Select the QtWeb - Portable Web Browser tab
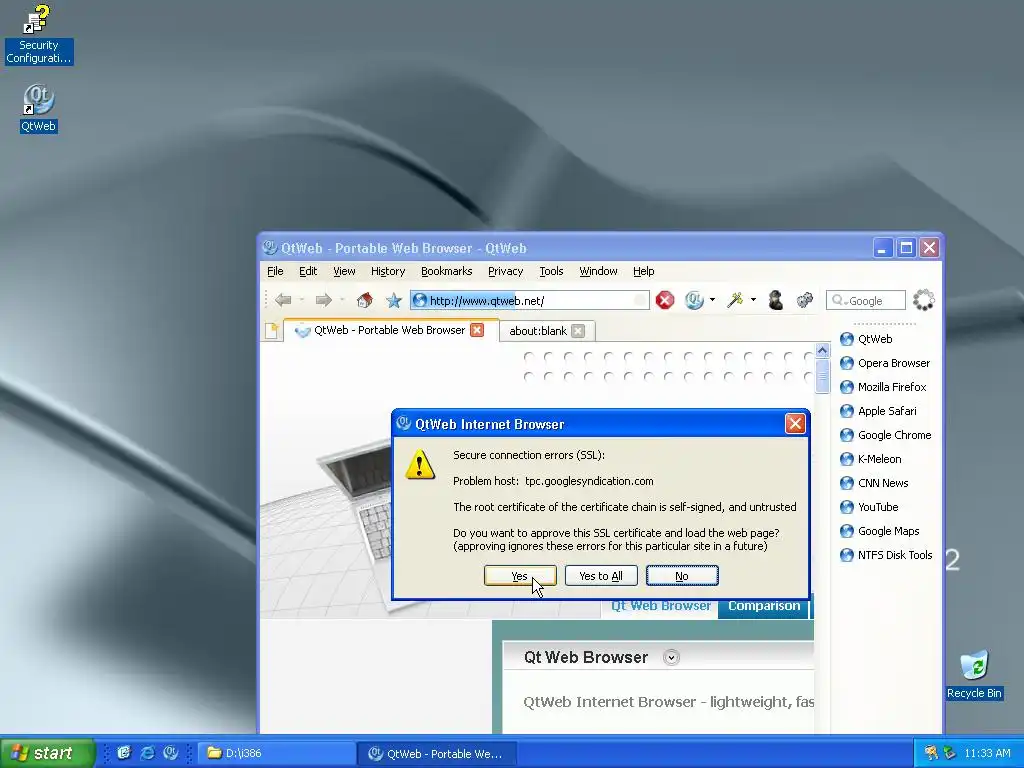Image resolution: width=1024 pixels, height=768 pixels. [389, 330]
